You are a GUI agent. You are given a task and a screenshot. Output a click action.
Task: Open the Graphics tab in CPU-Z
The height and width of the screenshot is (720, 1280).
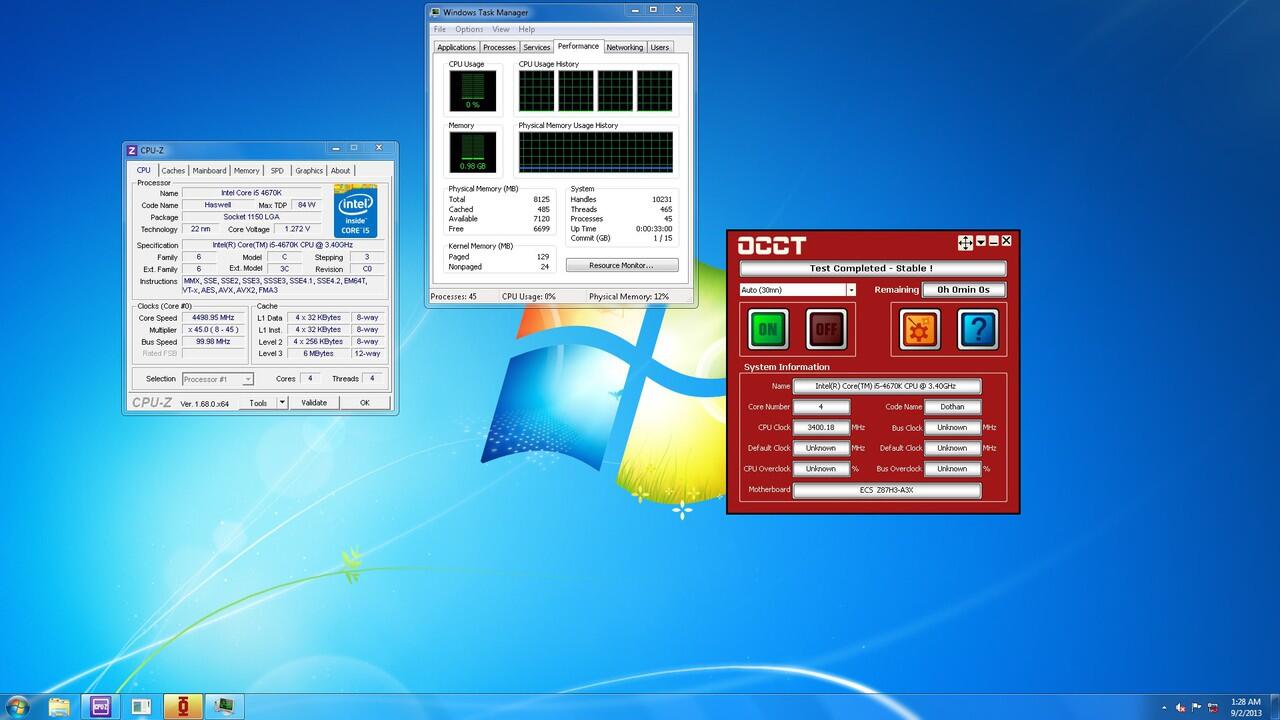click(309, 171)
